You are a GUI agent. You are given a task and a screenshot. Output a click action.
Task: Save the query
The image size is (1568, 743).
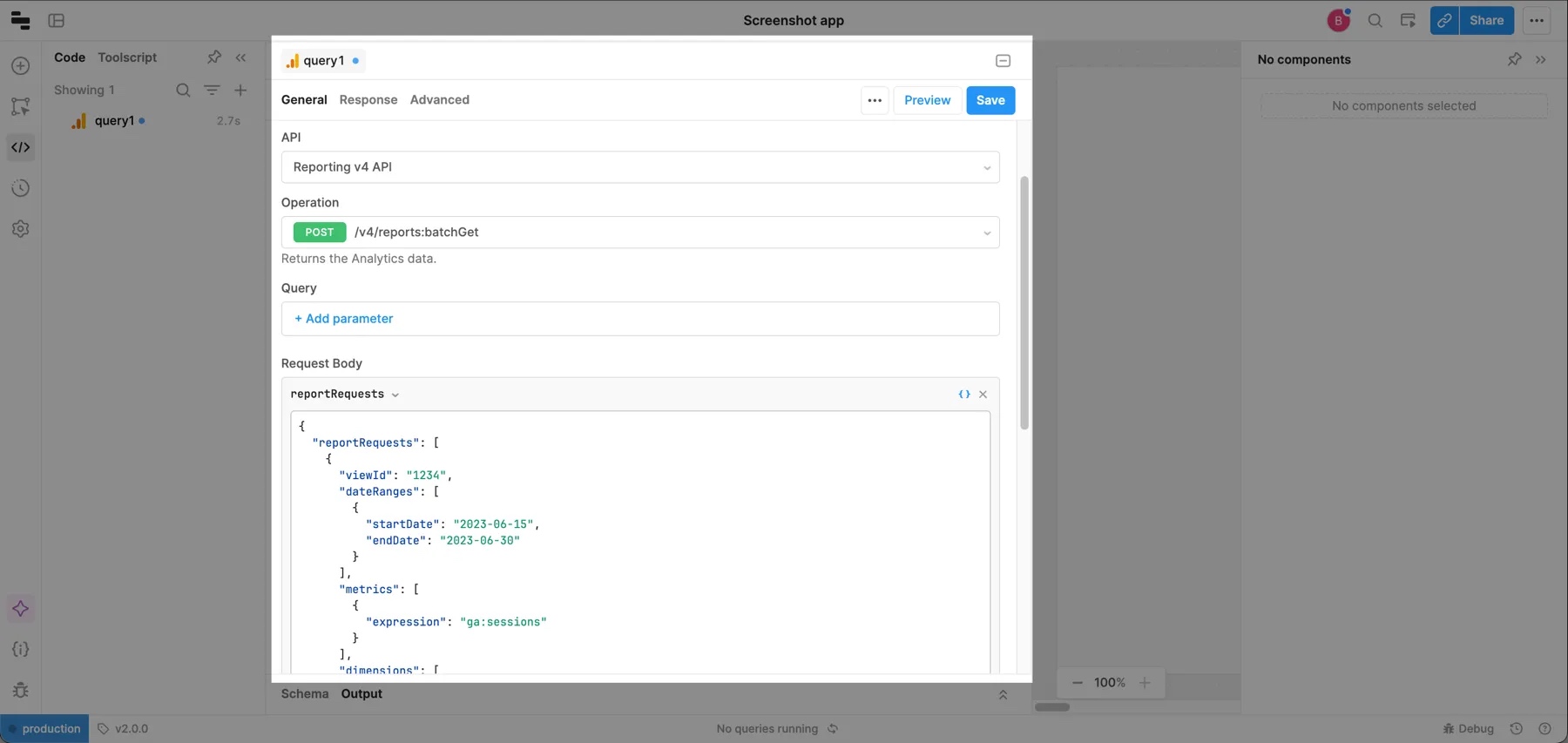pos(990,100)
